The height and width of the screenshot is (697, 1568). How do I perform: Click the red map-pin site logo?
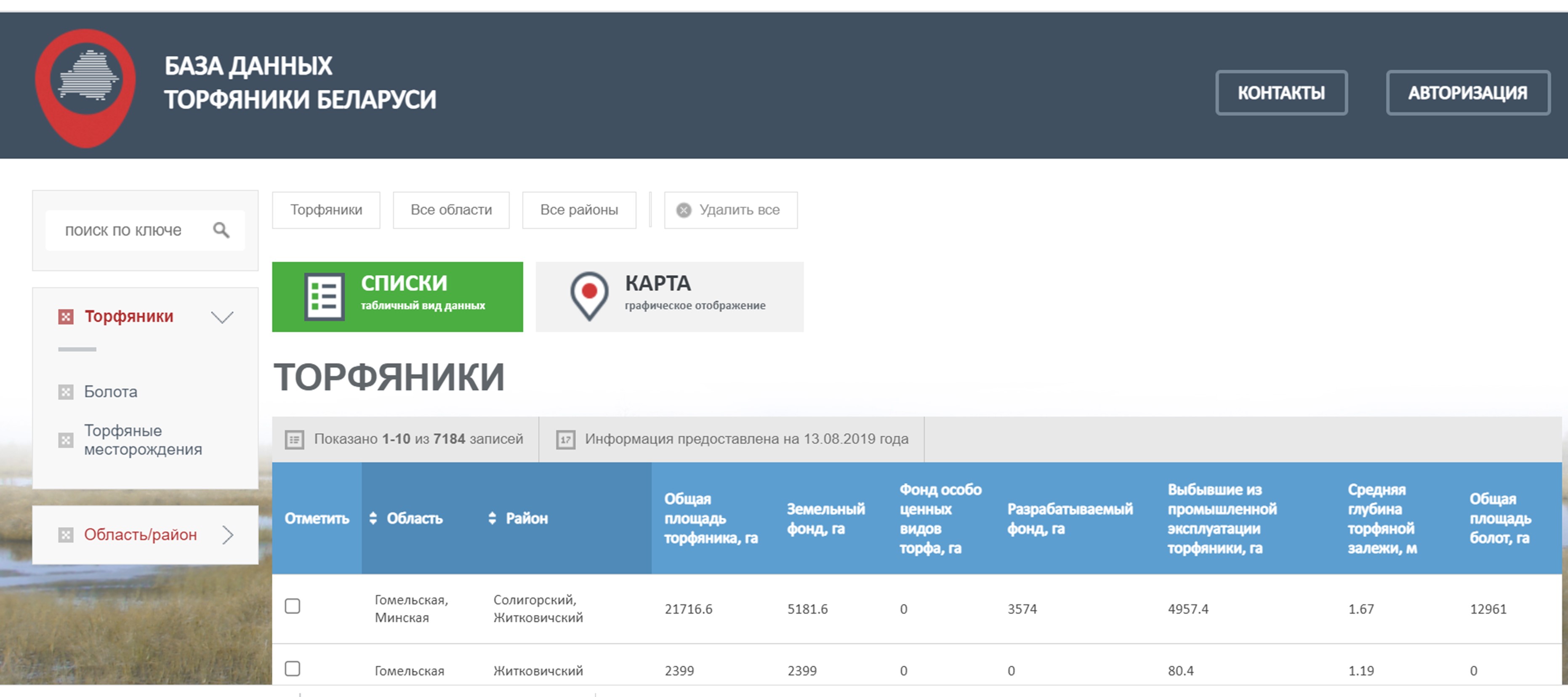pos(86,86)
